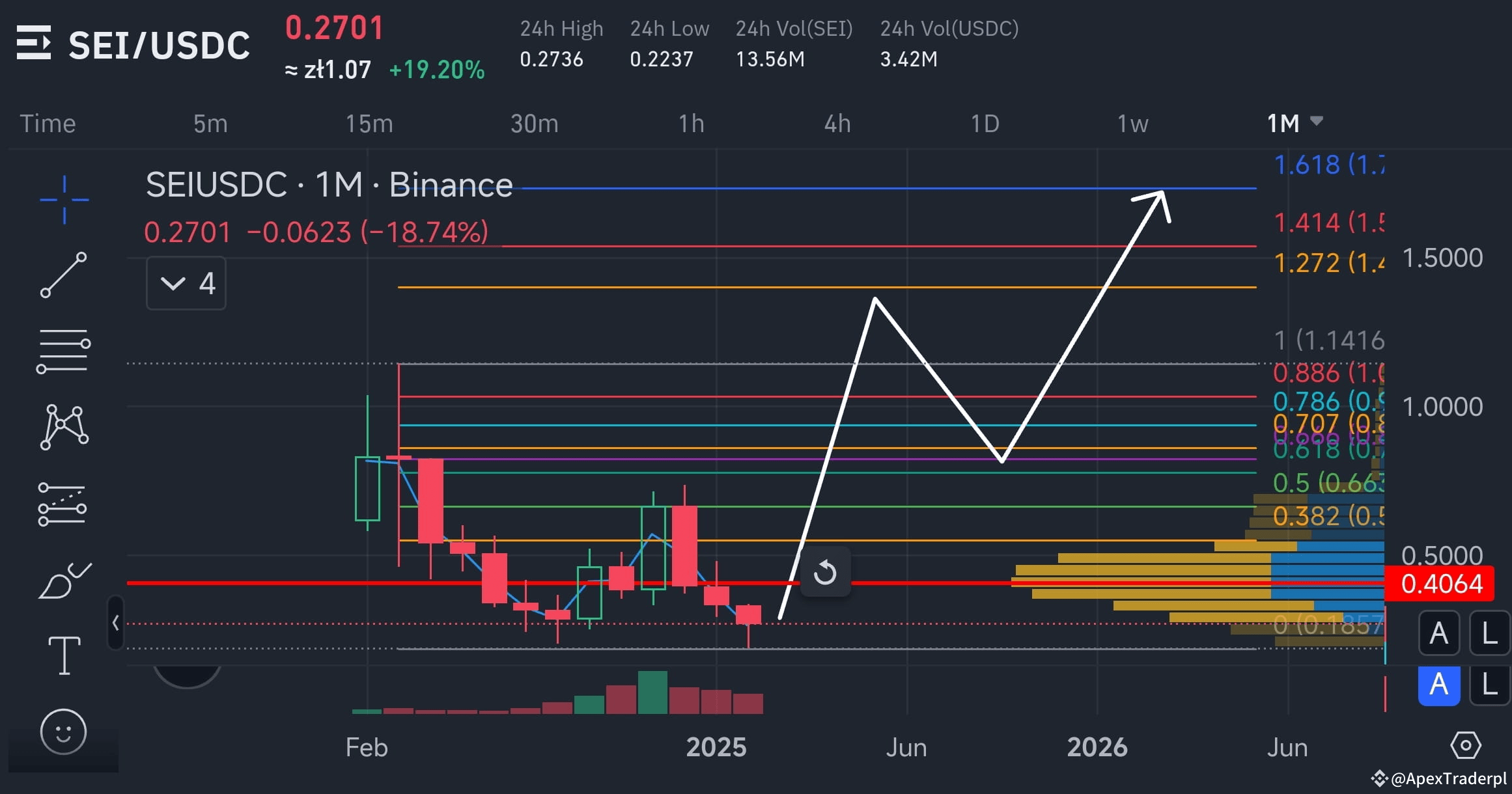The image size is (1512, 794).
Task: Open the 1M interval dropdown arrow
Action: (x=1316, y=121)
